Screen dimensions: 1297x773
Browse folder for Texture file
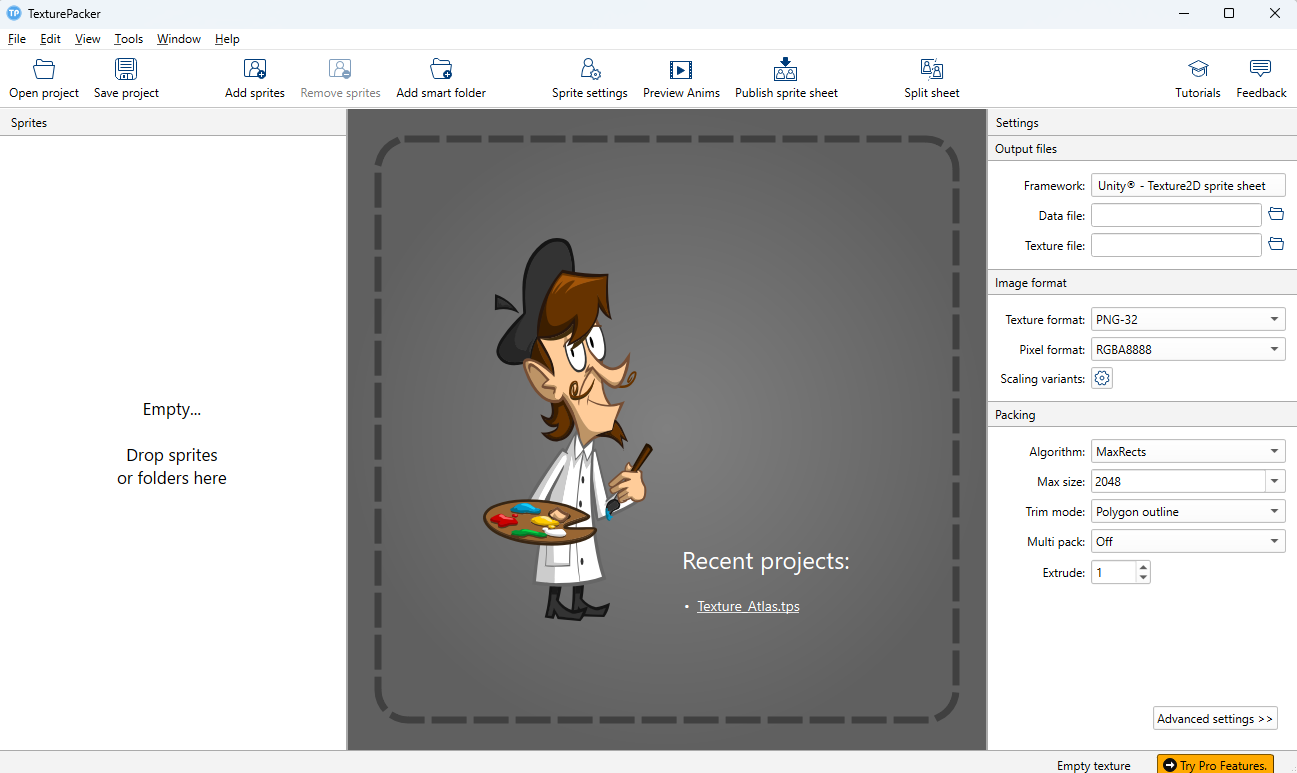pyautogui.click(x=1276, y=245)
